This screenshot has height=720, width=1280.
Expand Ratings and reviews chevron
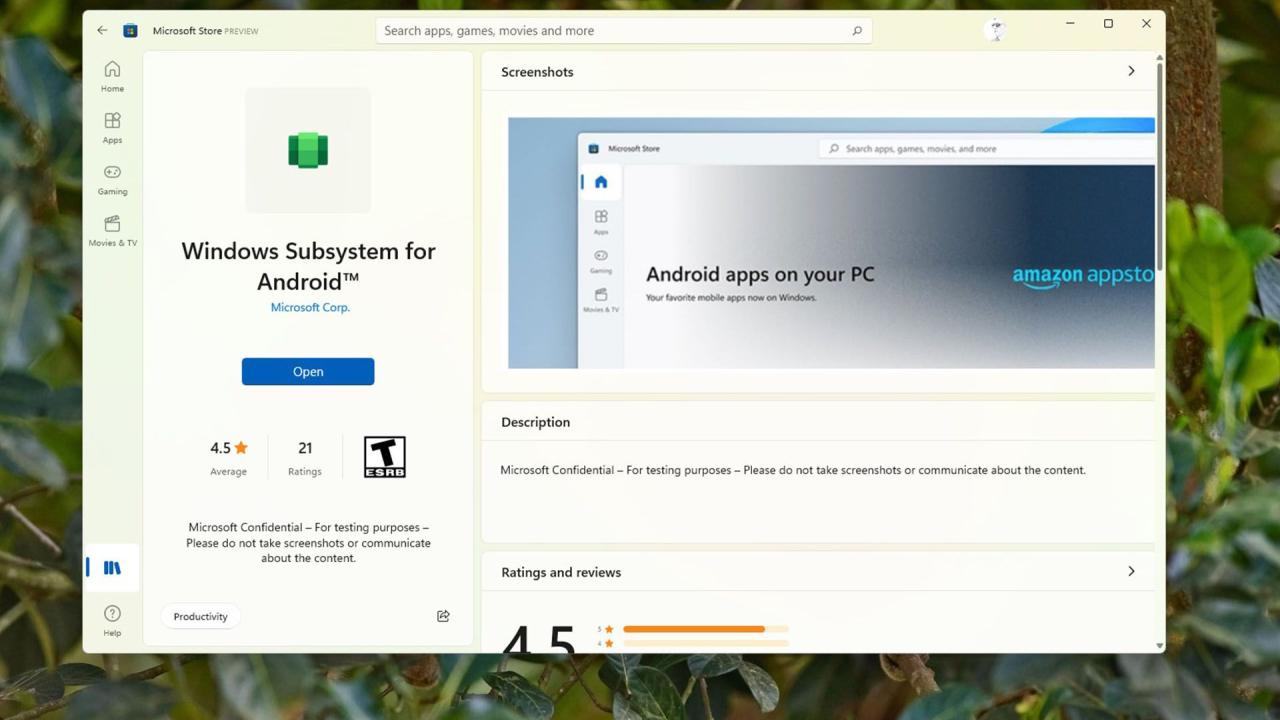click(x=1131, y=571)
